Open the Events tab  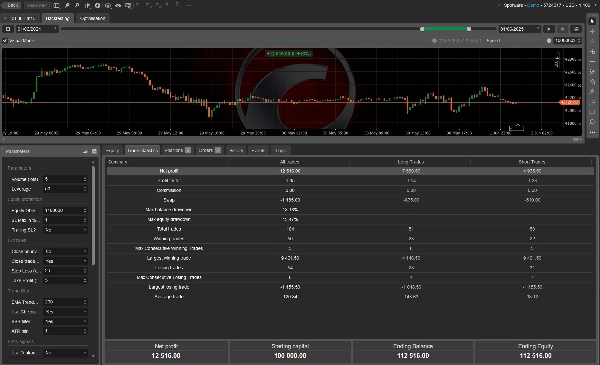tap(258, 150)
